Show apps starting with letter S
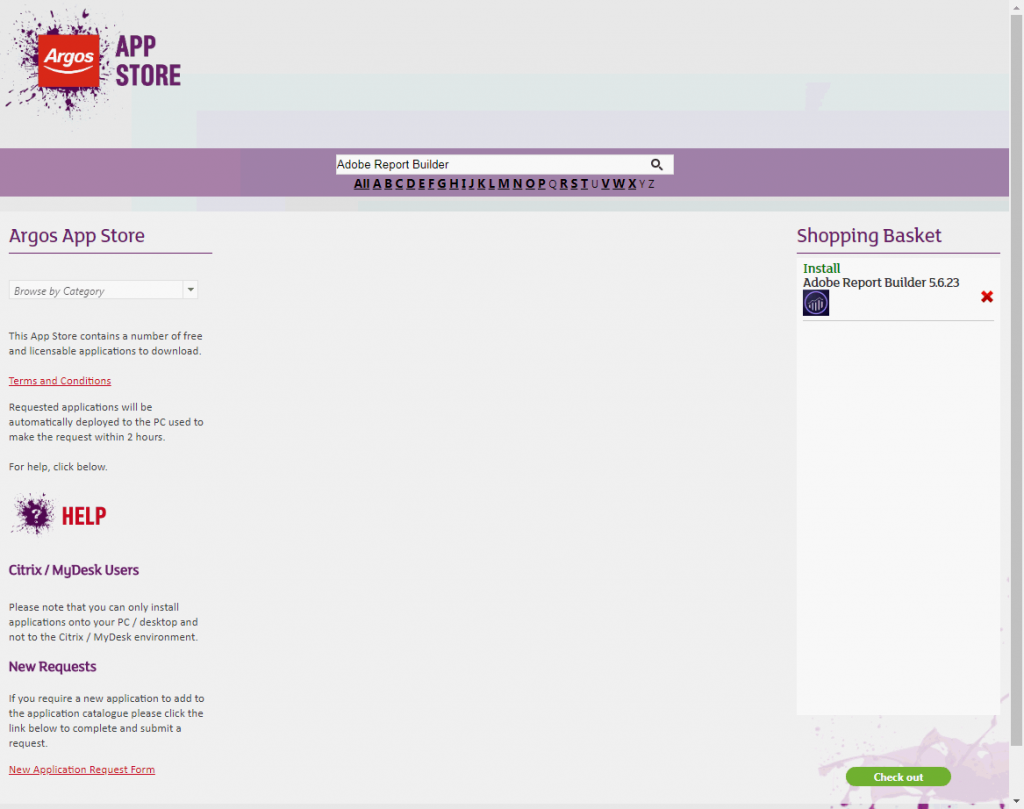 (574, 184)
